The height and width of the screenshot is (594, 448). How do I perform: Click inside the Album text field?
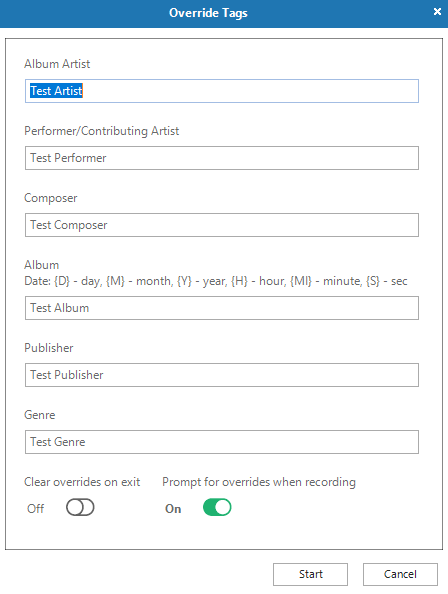(x=222, y=308)
